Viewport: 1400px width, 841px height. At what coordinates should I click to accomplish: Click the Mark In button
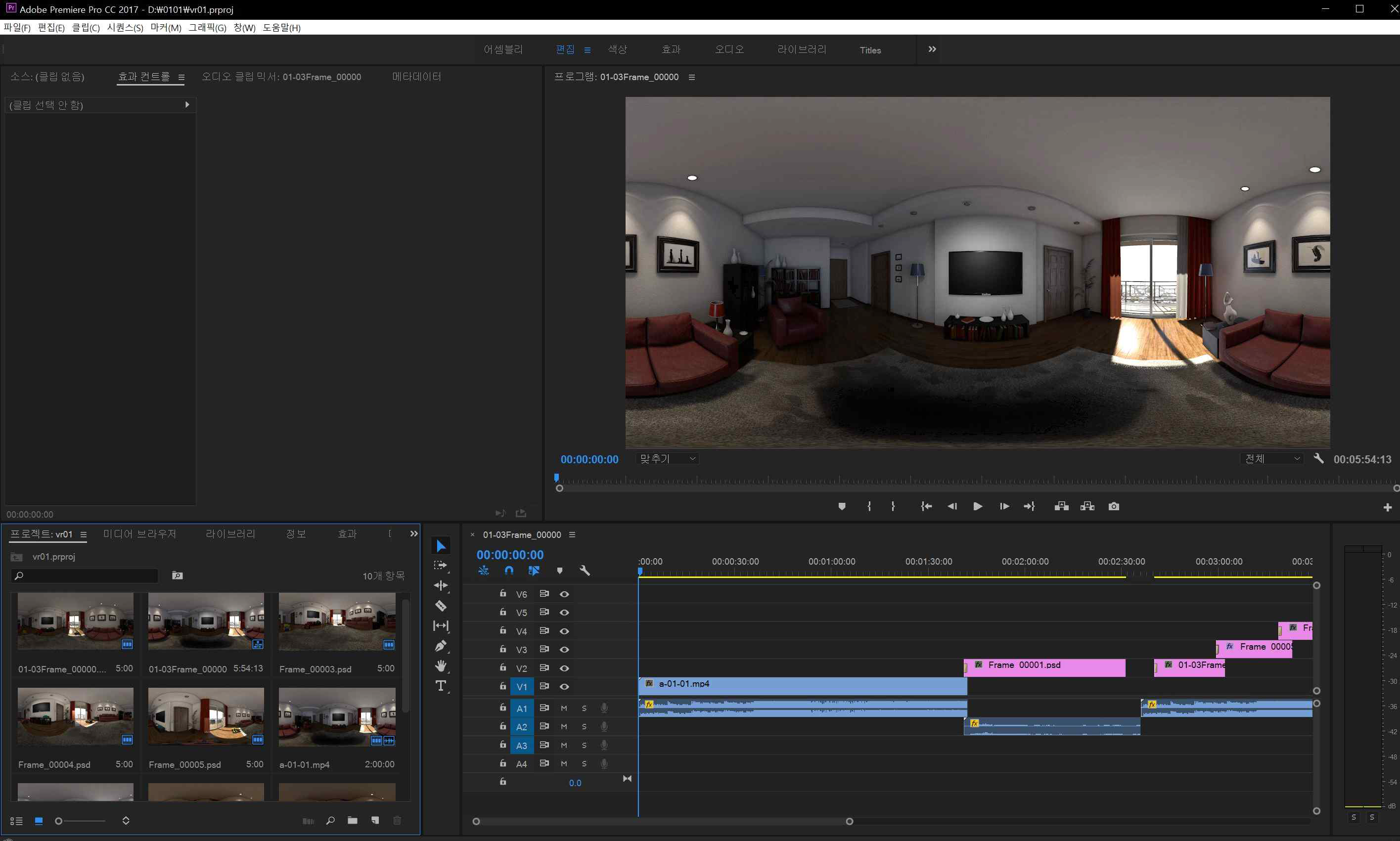click(869, 506)
